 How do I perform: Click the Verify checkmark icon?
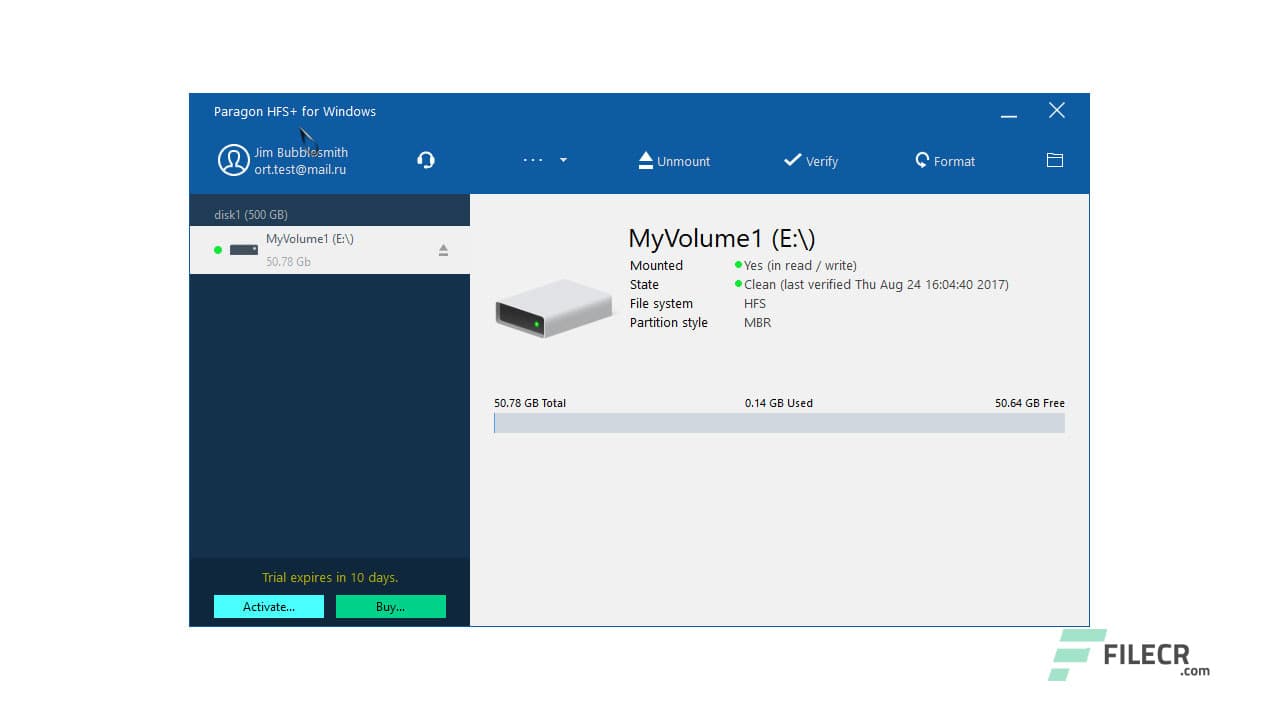coord(792,159)
